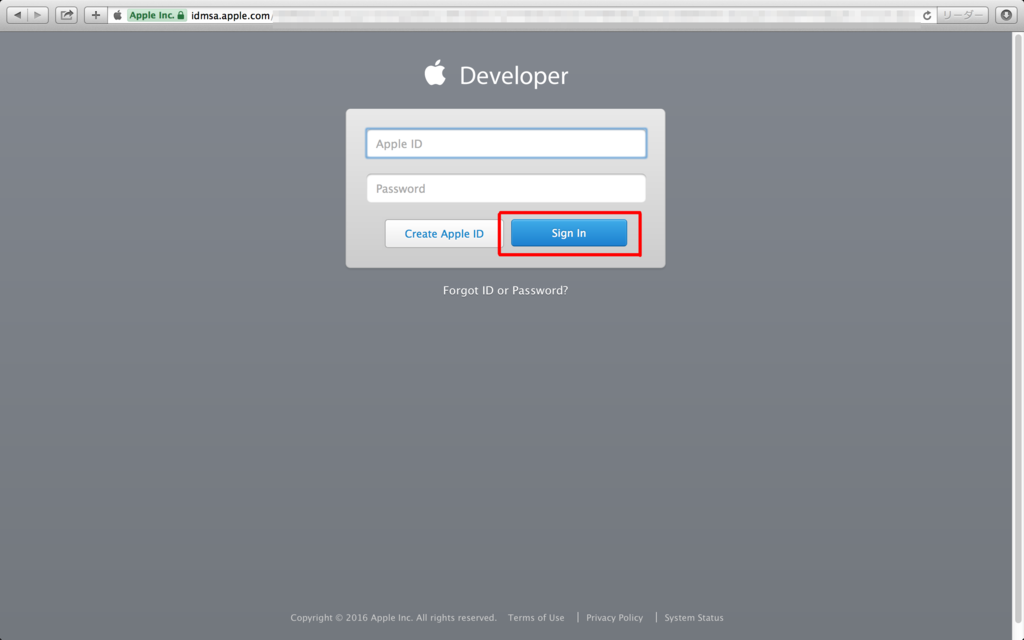Open the Downloads icon in Safari toolbar
The height and width of the screenshot is (640, 1024).
click(1006, 15)
